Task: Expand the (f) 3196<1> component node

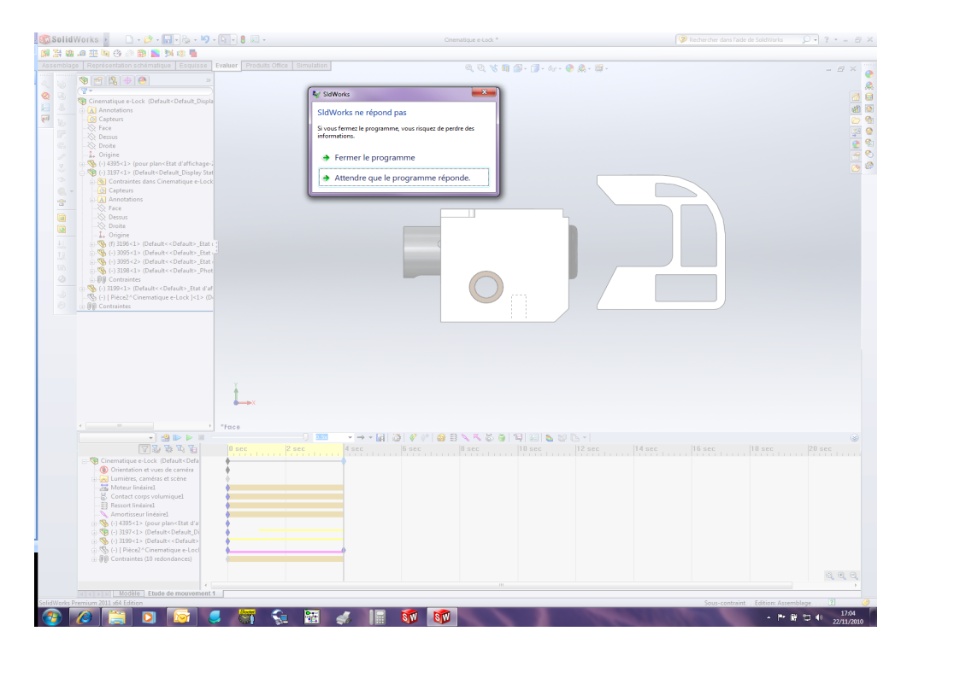Action: click(x=92, y=244)
